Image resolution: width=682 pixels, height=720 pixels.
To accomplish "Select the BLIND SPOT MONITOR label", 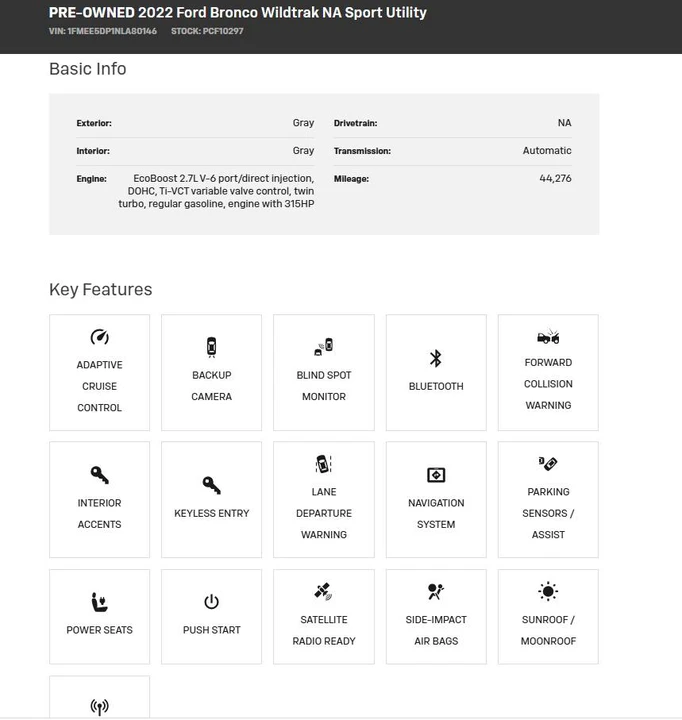I will tap(324, 386).
